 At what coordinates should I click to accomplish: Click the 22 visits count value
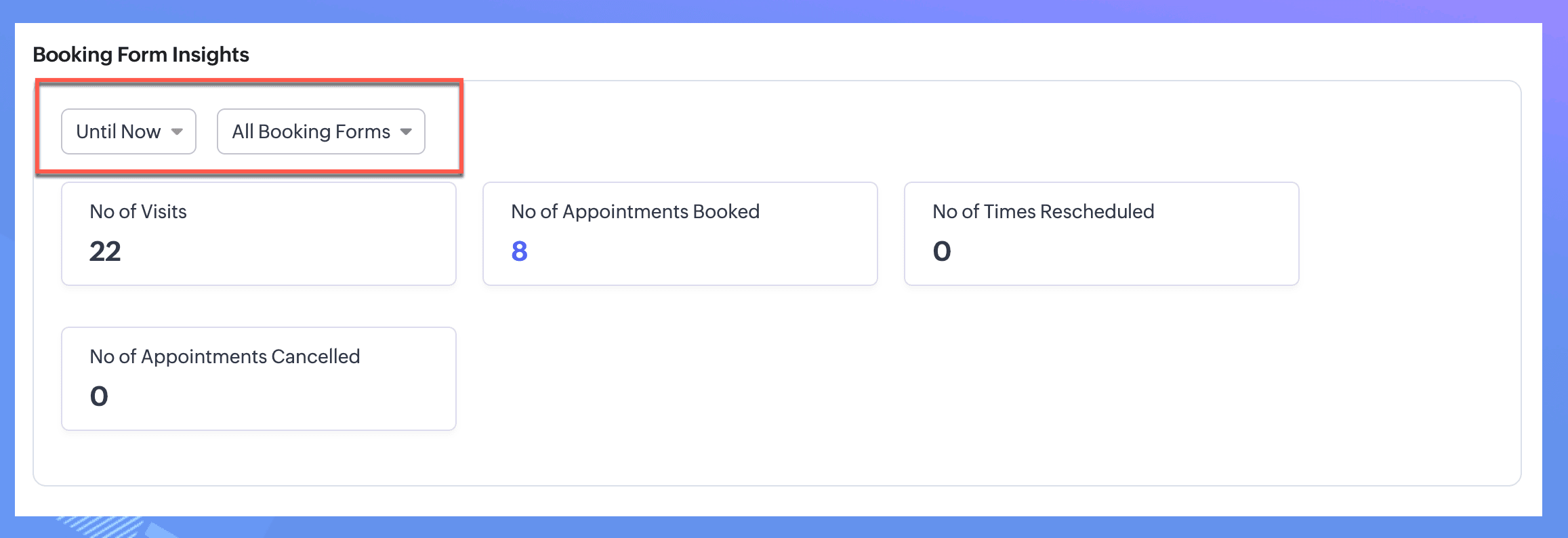[x=105, y=251]
